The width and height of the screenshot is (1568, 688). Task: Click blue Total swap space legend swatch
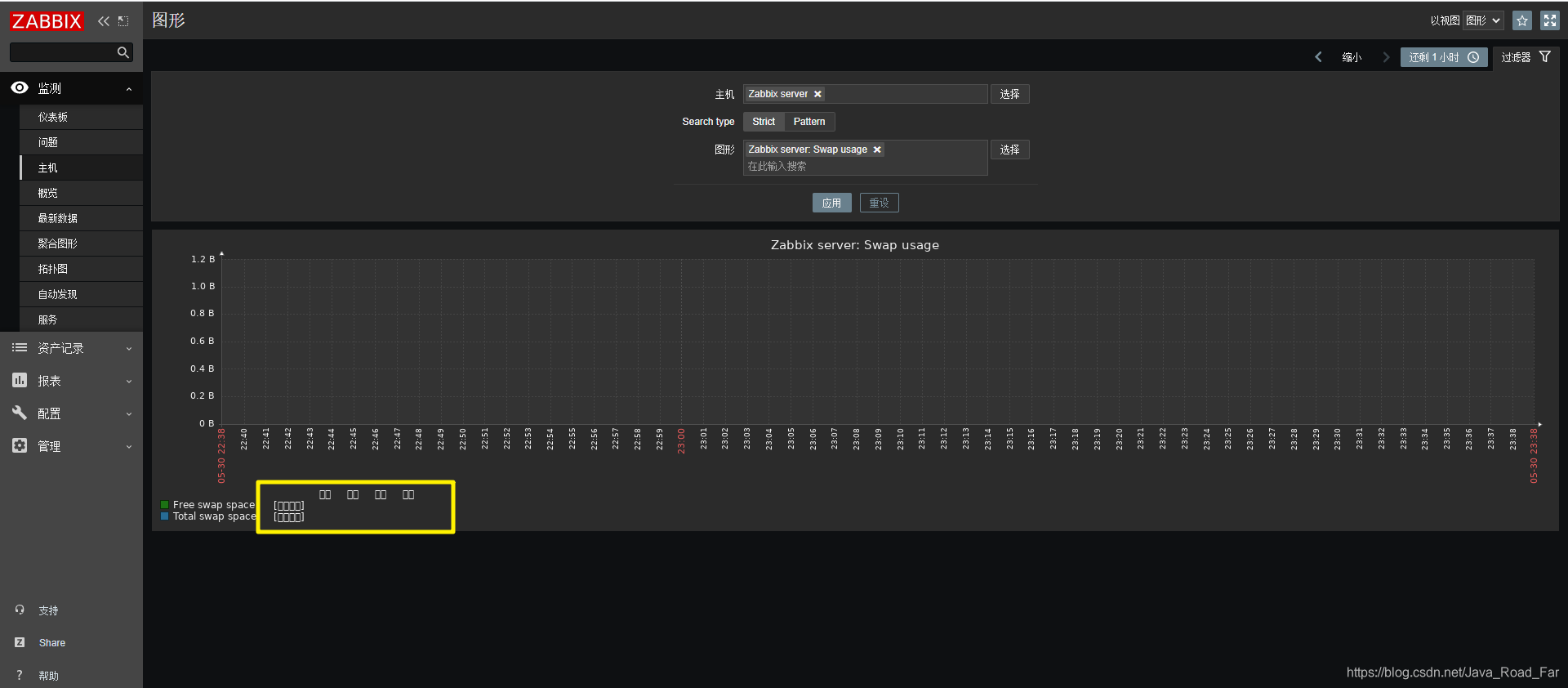coord(165,516)
